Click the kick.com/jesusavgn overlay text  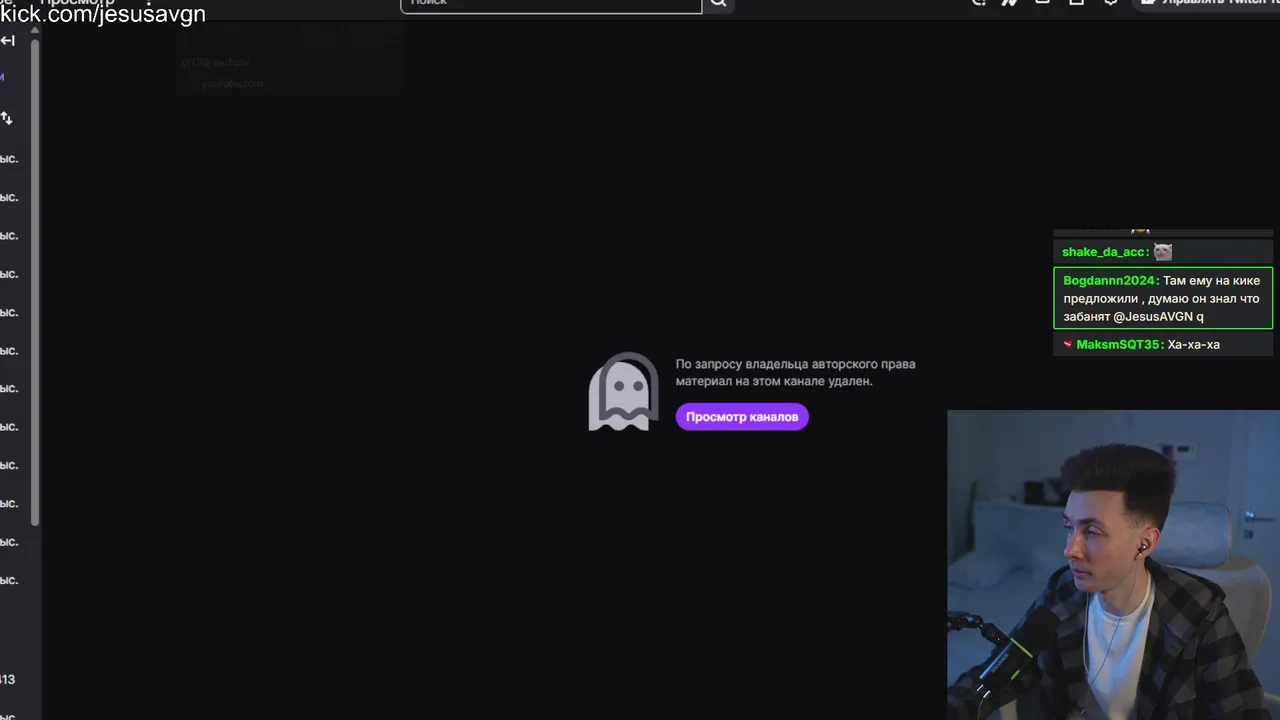pyautogui.click(x=103, y=14)
